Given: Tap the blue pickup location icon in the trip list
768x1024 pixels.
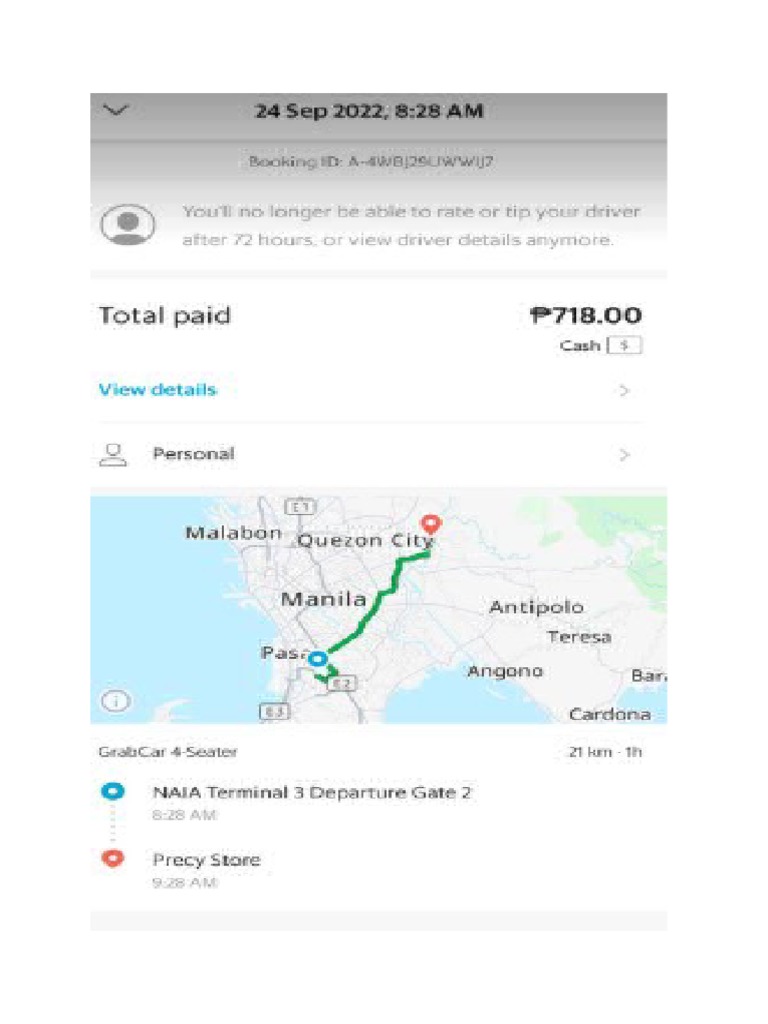Looking at the screenshot, I should tap(113, 792).
